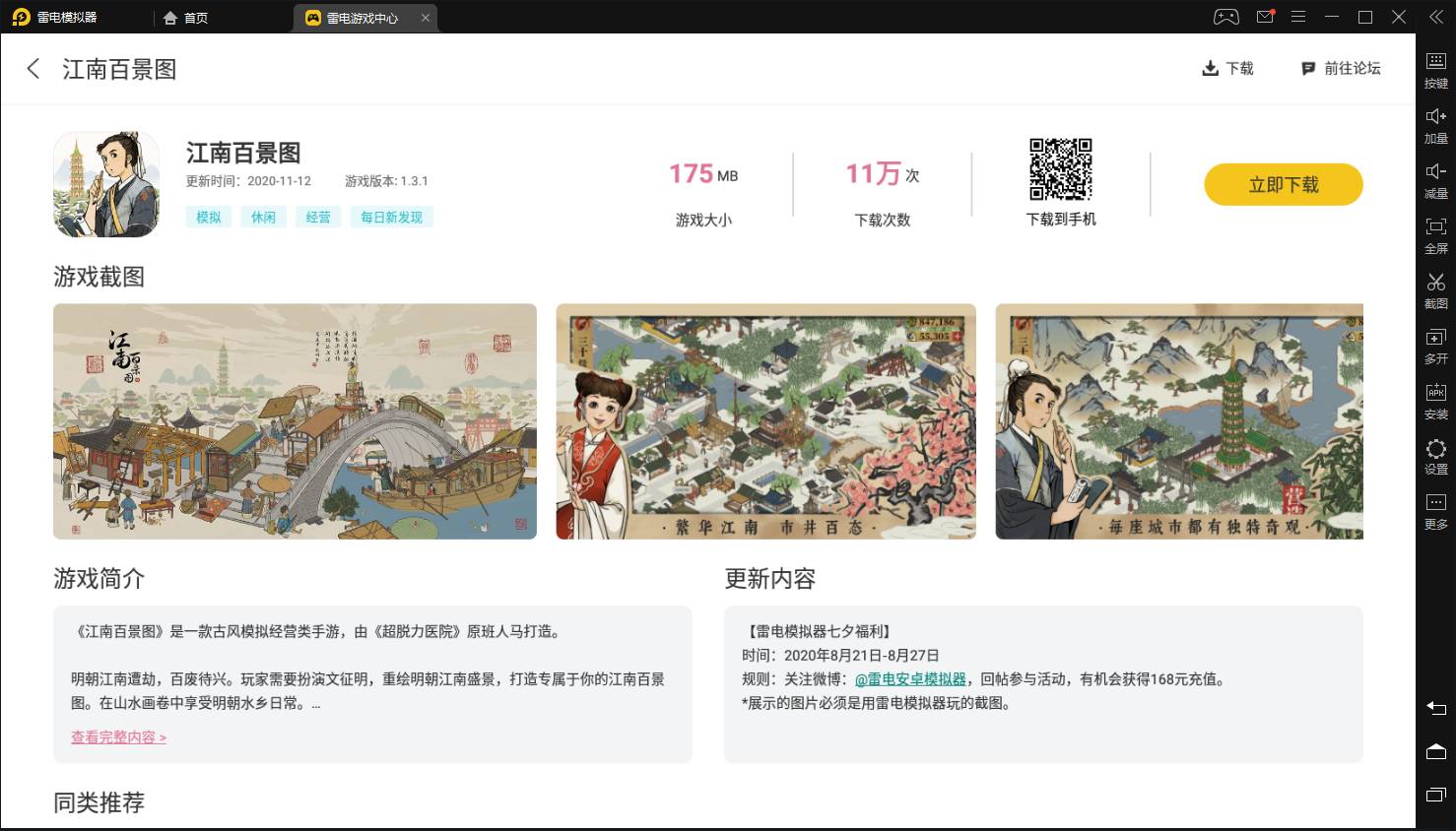Enter fullscreen with the 全屏 icon
1456x831 pixels.
point(1435,234)
